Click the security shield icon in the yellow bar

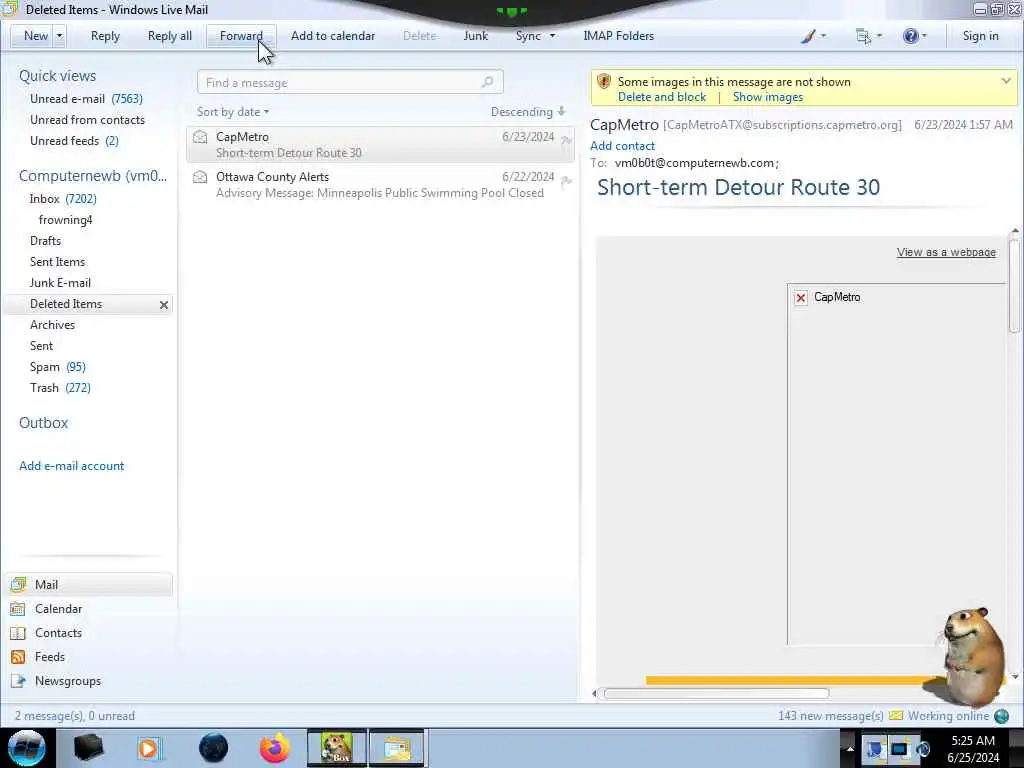coord(603,82)
